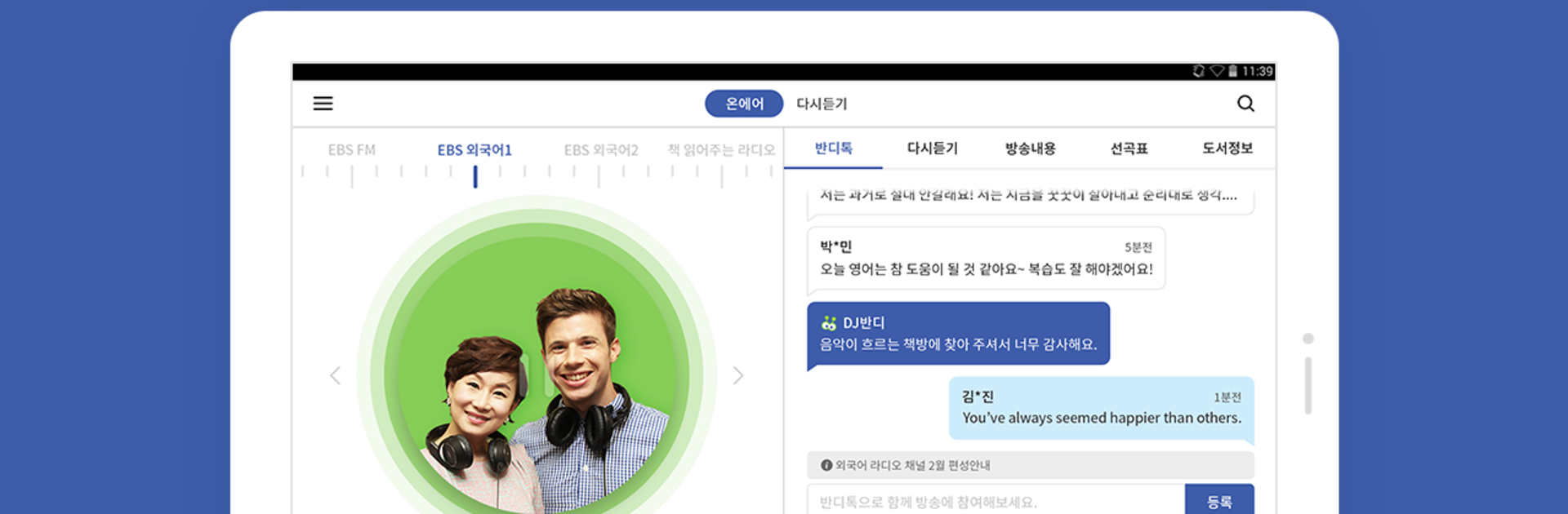Open the hamburger menu

(323, 104)
